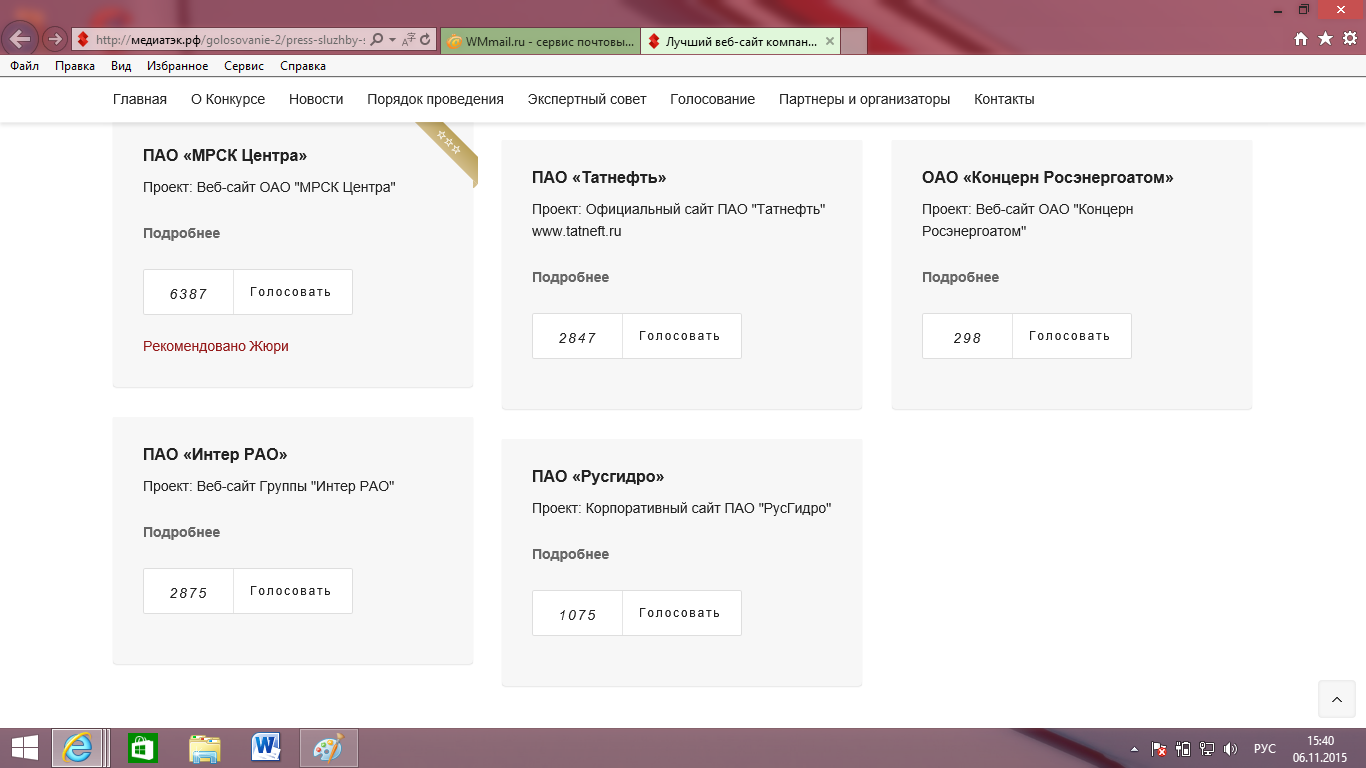This screenshot has width=1366, height=768.
Task: Open the О Конкурсе nav link
Action: tap(228, 99)
